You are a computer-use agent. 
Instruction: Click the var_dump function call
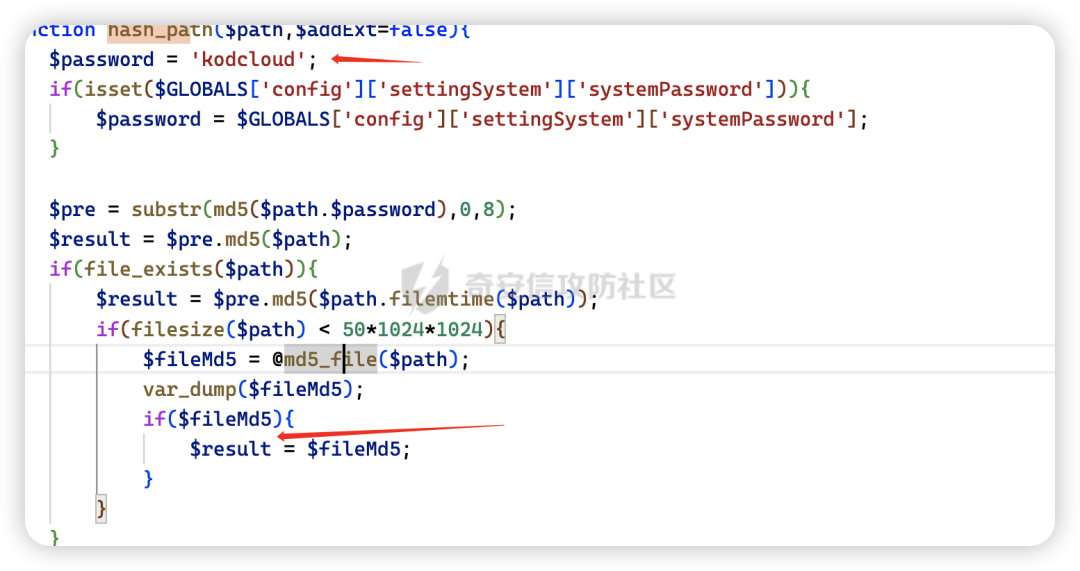pyautogui.click(x=190, y=389)
